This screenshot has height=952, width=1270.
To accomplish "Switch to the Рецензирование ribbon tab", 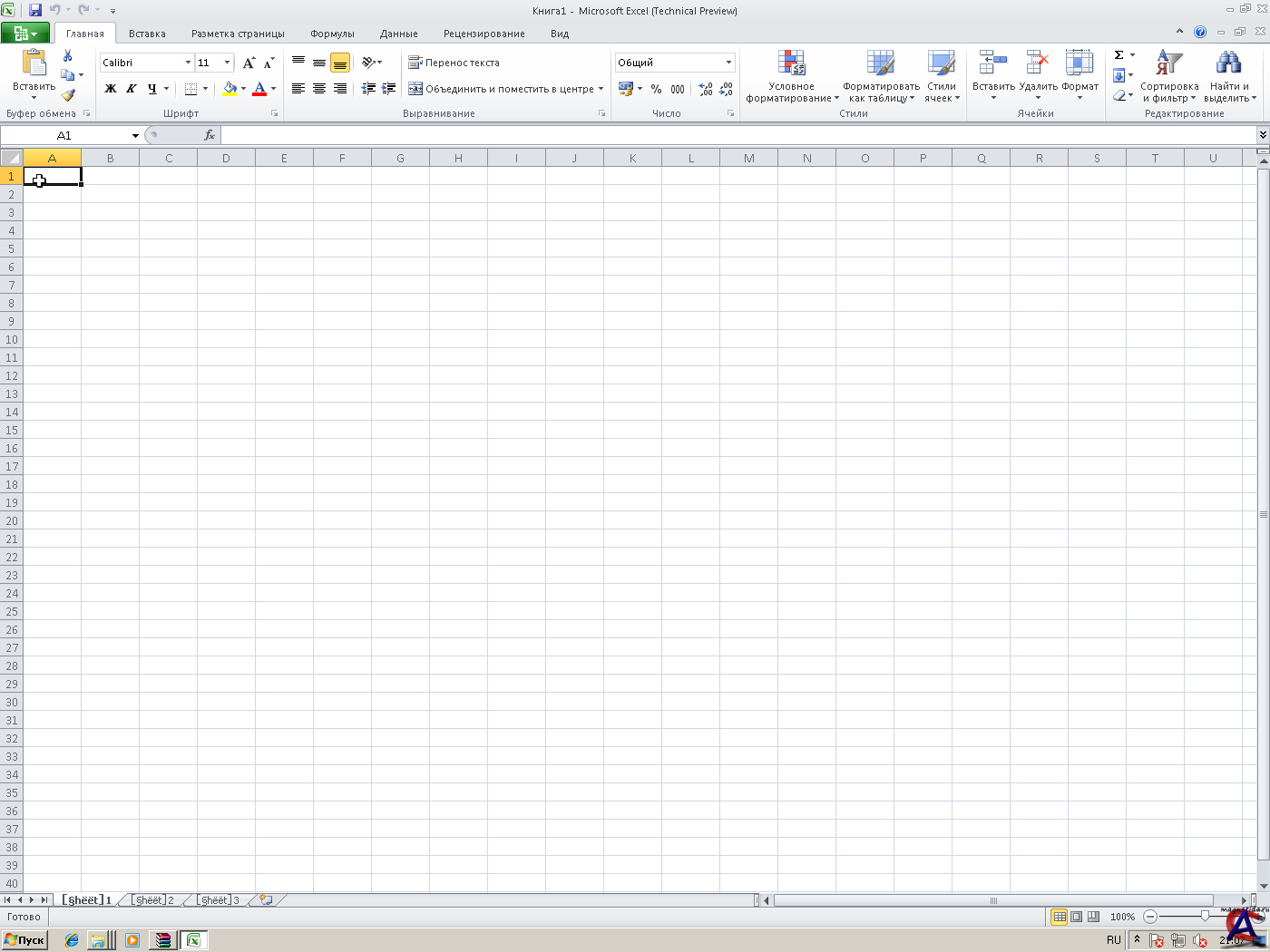I will [484, 34].
